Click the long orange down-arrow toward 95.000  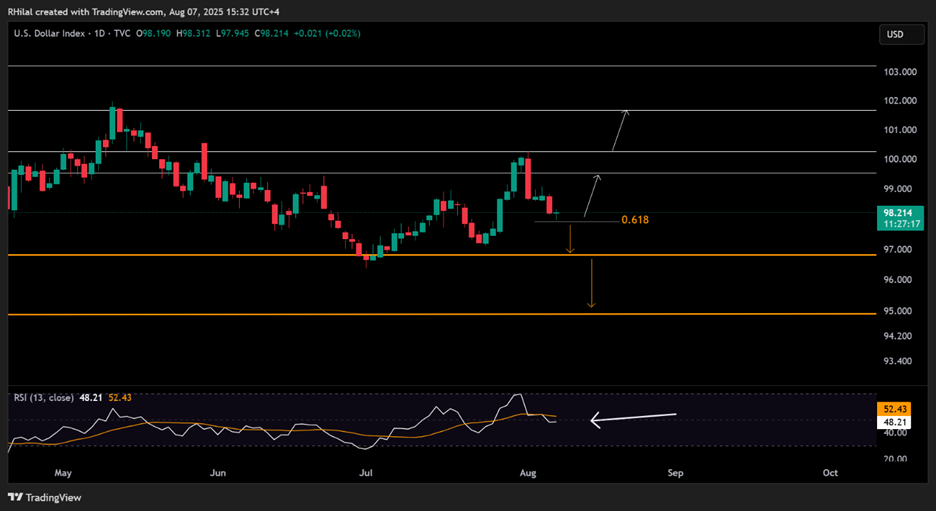591,283
